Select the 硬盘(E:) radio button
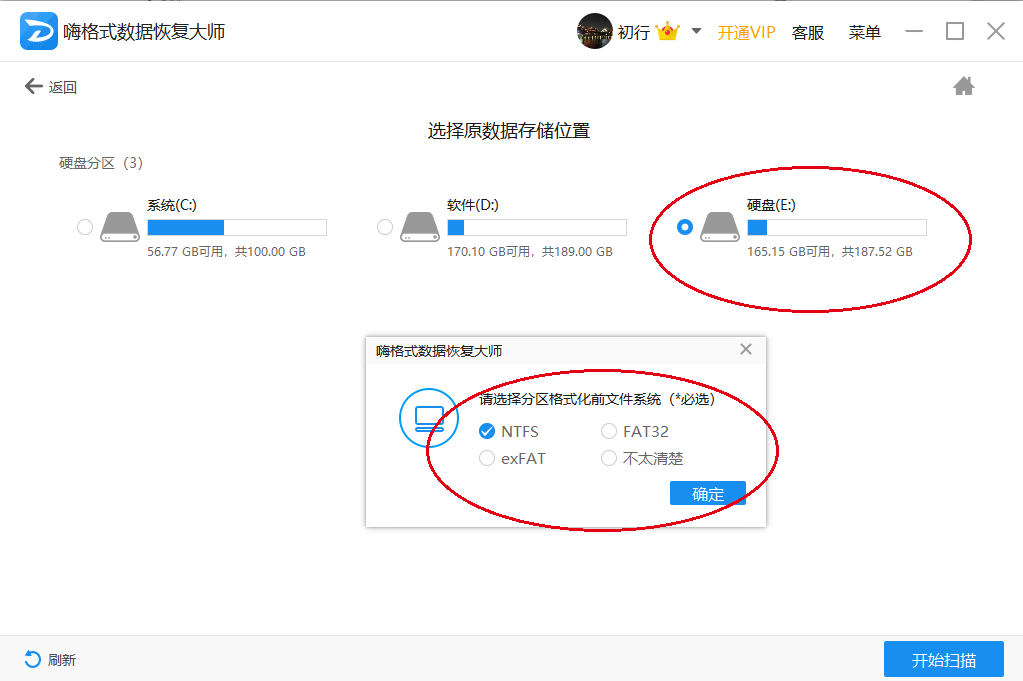The image size is (1023, 681). [x=684, y=227]
